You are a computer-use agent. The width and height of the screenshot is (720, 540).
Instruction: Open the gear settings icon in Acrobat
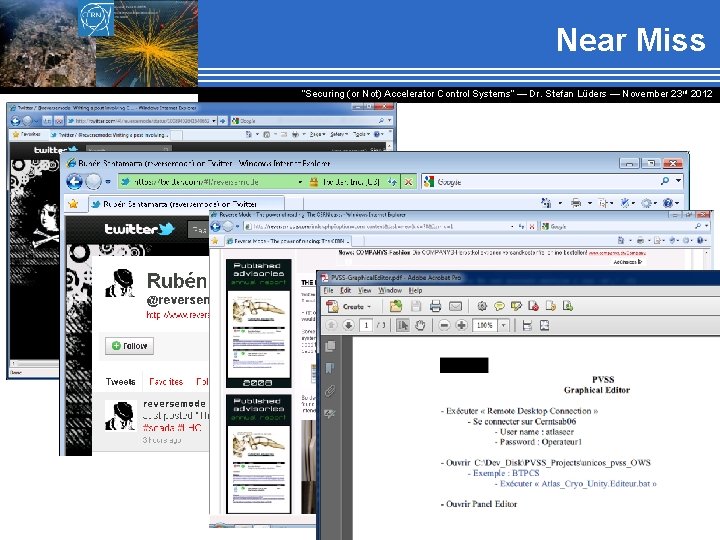482,306
